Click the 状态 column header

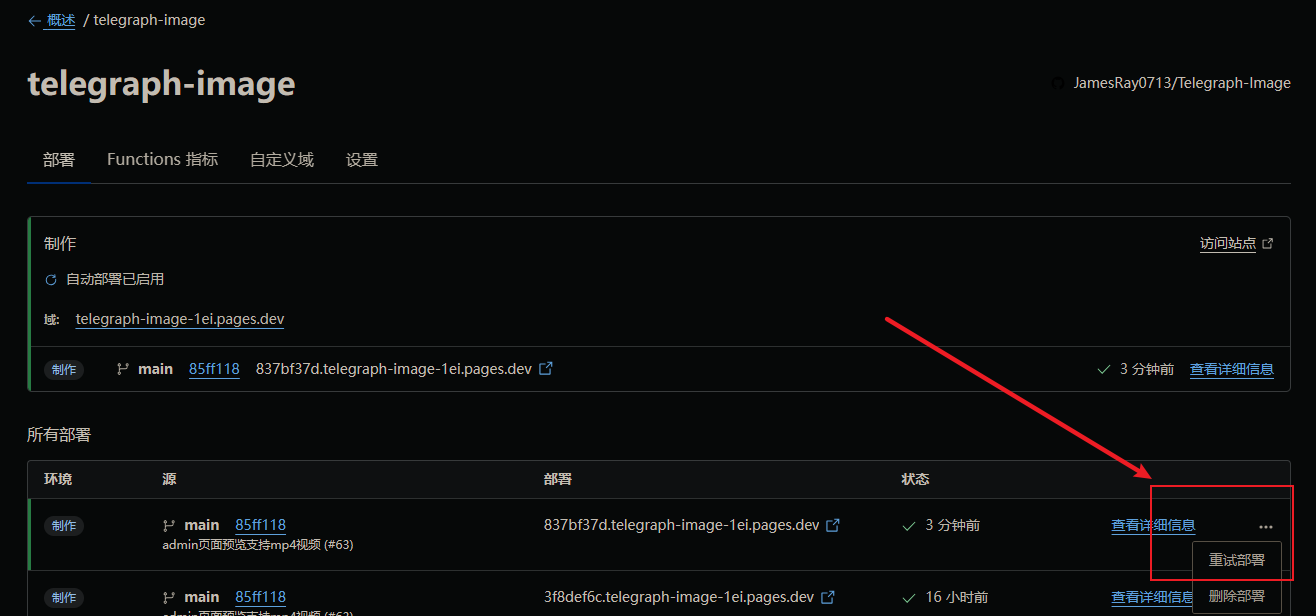point(915,479)
